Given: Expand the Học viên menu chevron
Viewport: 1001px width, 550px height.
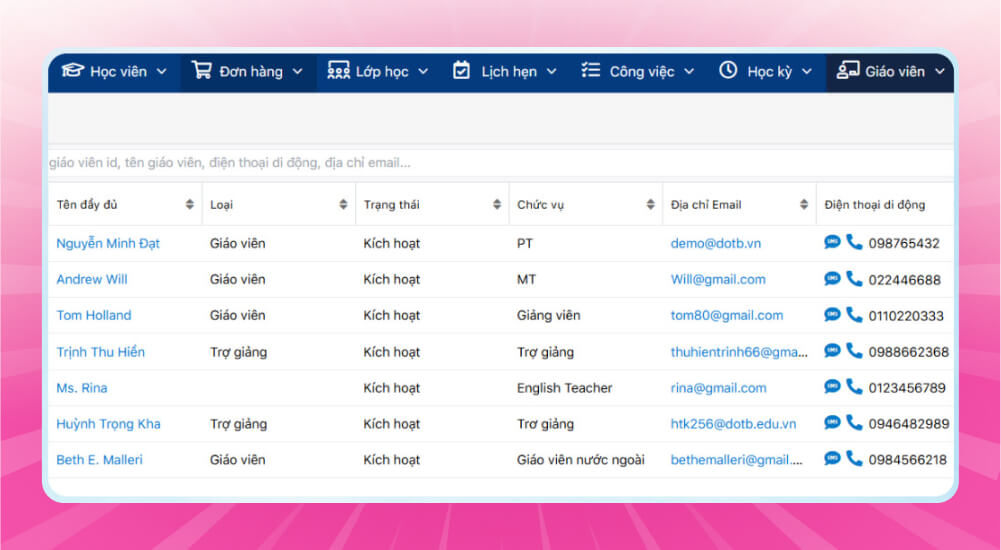Looking at the screenshot, I should click(162, 71).
